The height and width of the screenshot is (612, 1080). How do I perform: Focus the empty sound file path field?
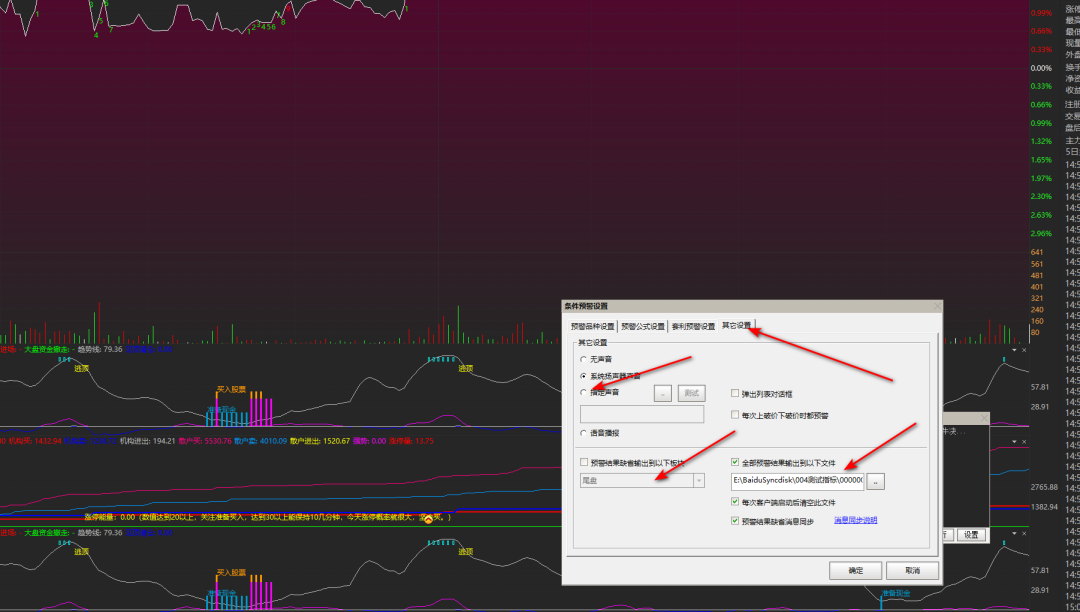coord(642,414)
